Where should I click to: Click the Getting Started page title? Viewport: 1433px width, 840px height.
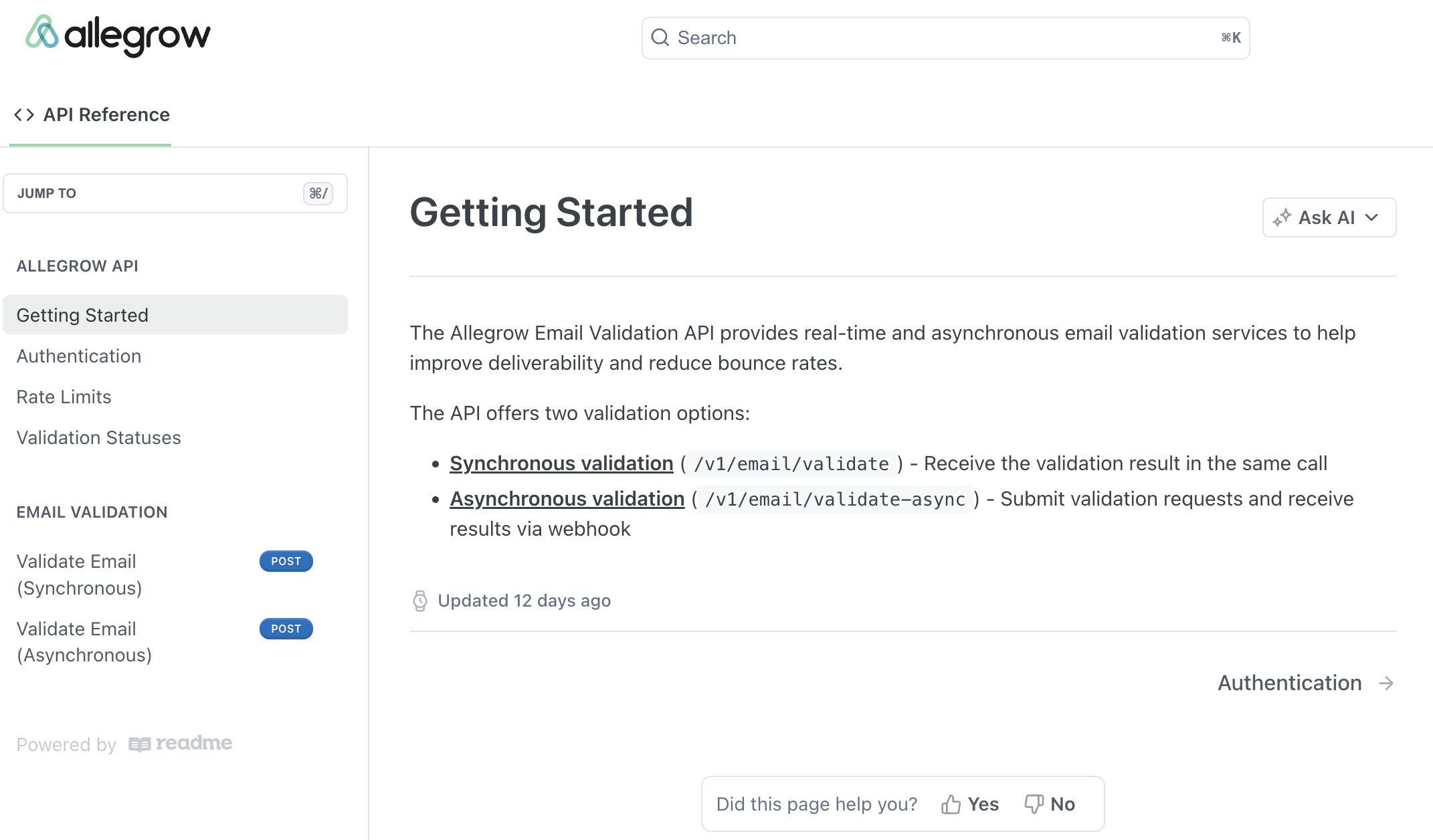tap(551, 213)
